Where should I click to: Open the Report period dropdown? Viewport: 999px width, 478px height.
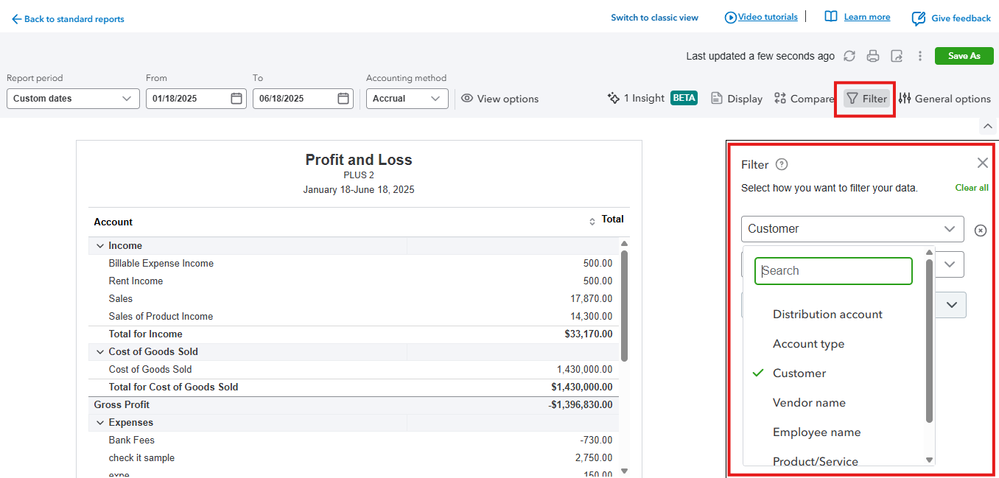(73, 99)
